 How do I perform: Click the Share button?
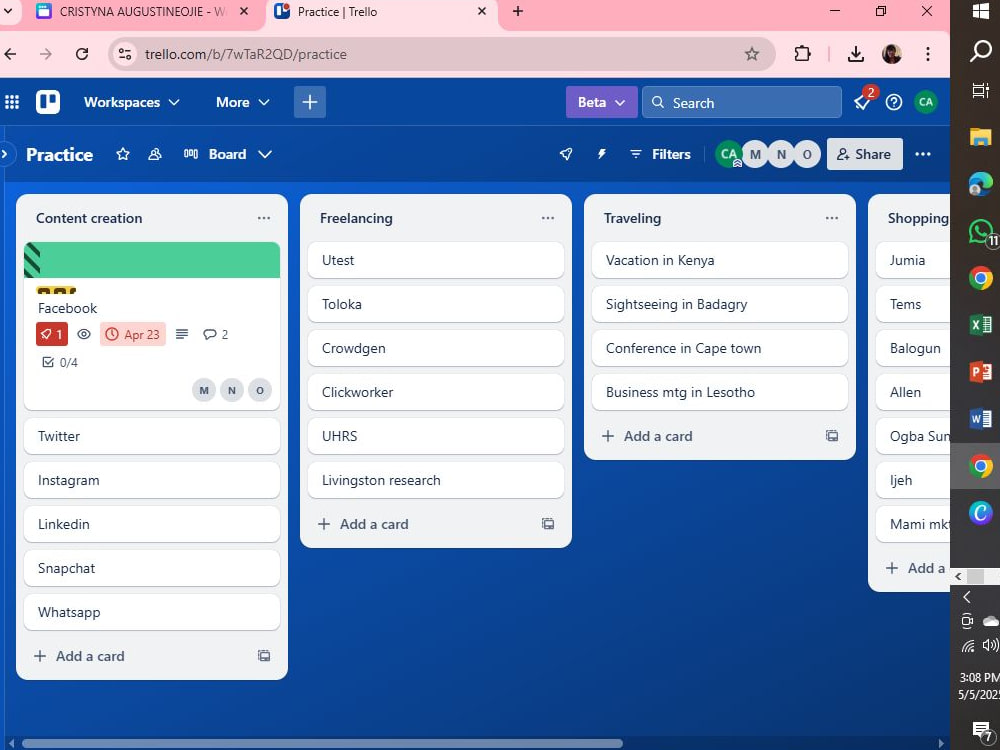tap(865, 154)
